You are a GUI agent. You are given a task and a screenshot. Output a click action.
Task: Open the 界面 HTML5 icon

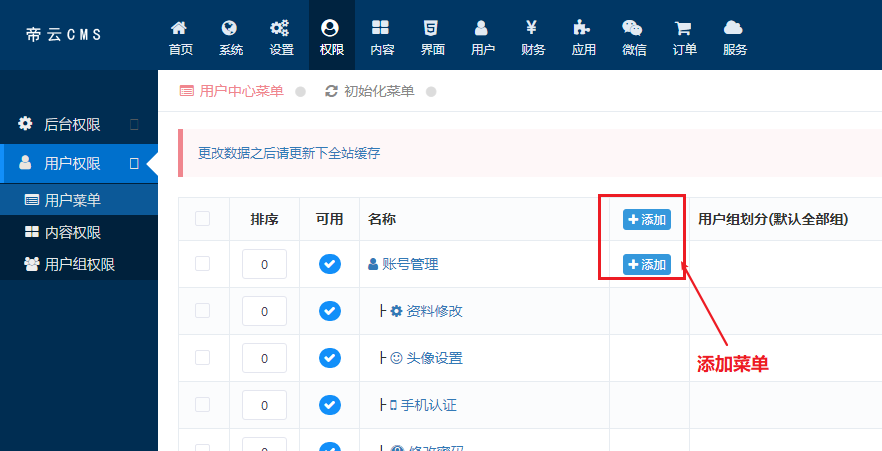click(x=433, y=28)
